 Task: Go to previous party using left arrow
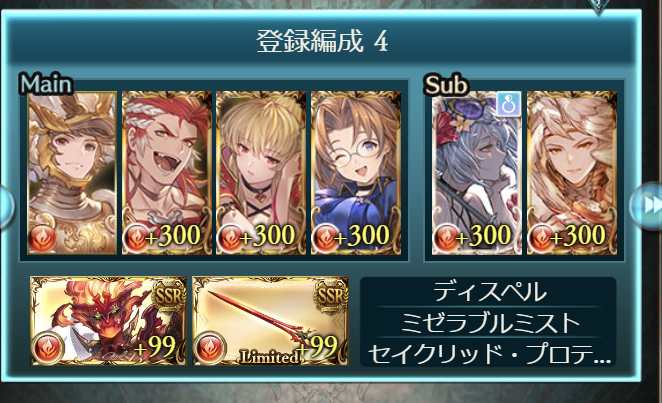(x=6, y=207)
